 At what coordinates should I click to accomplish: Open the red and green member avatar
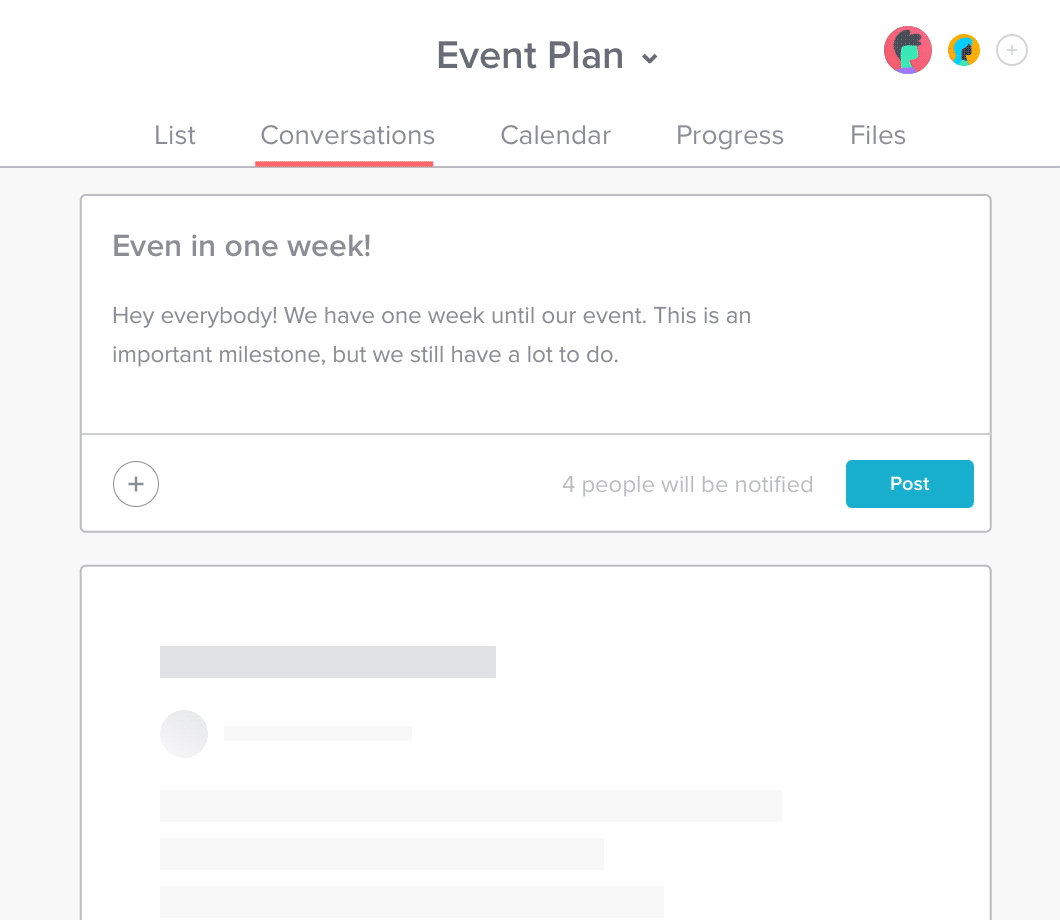pos(907,50)
